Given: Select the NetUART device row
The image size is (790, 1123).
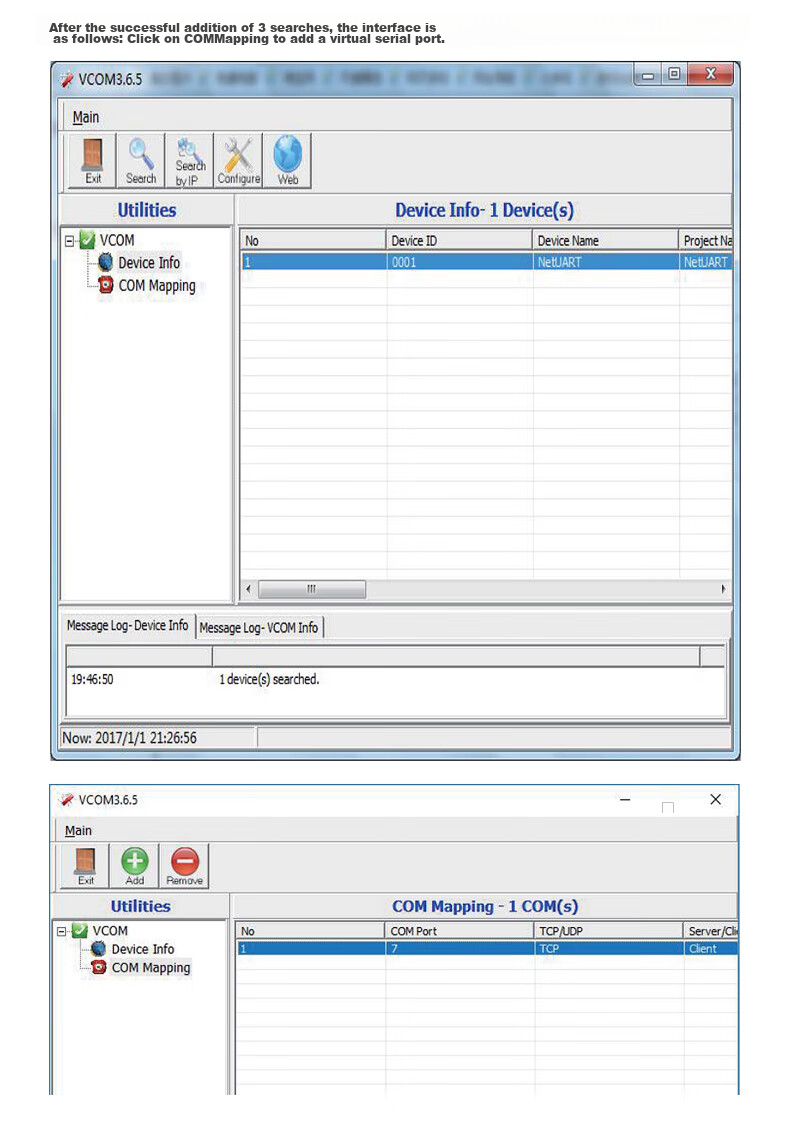Looking at the screenshot, I should click(x=486, y=262).
